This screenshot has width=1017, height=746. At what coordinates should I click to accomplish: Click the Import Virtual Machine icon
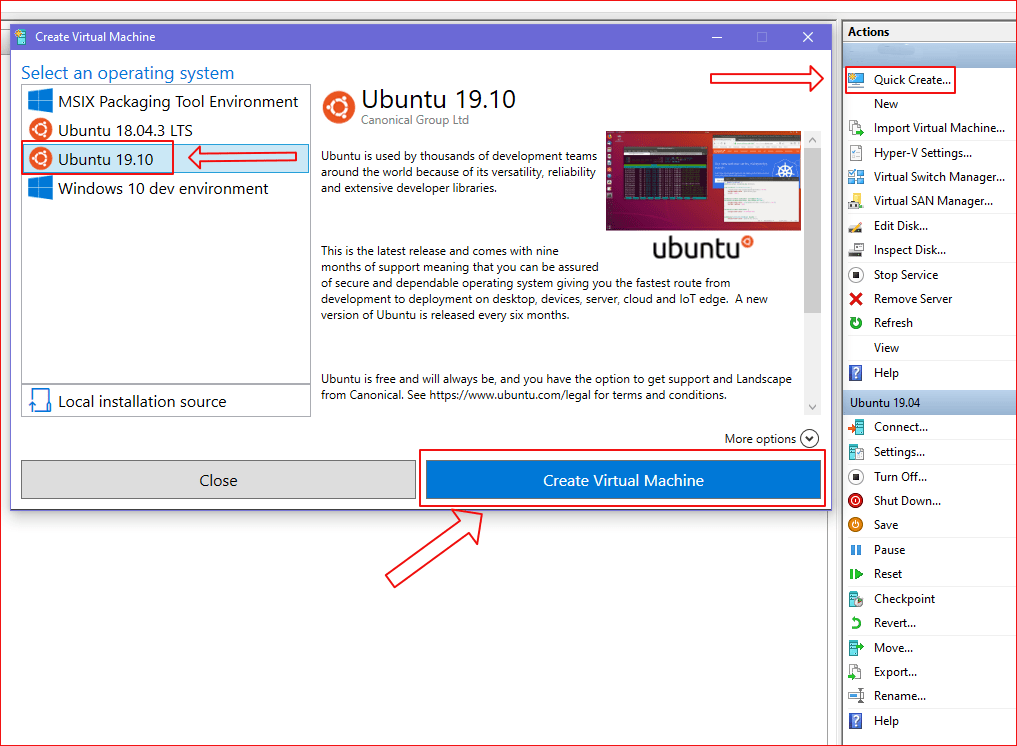856,128
